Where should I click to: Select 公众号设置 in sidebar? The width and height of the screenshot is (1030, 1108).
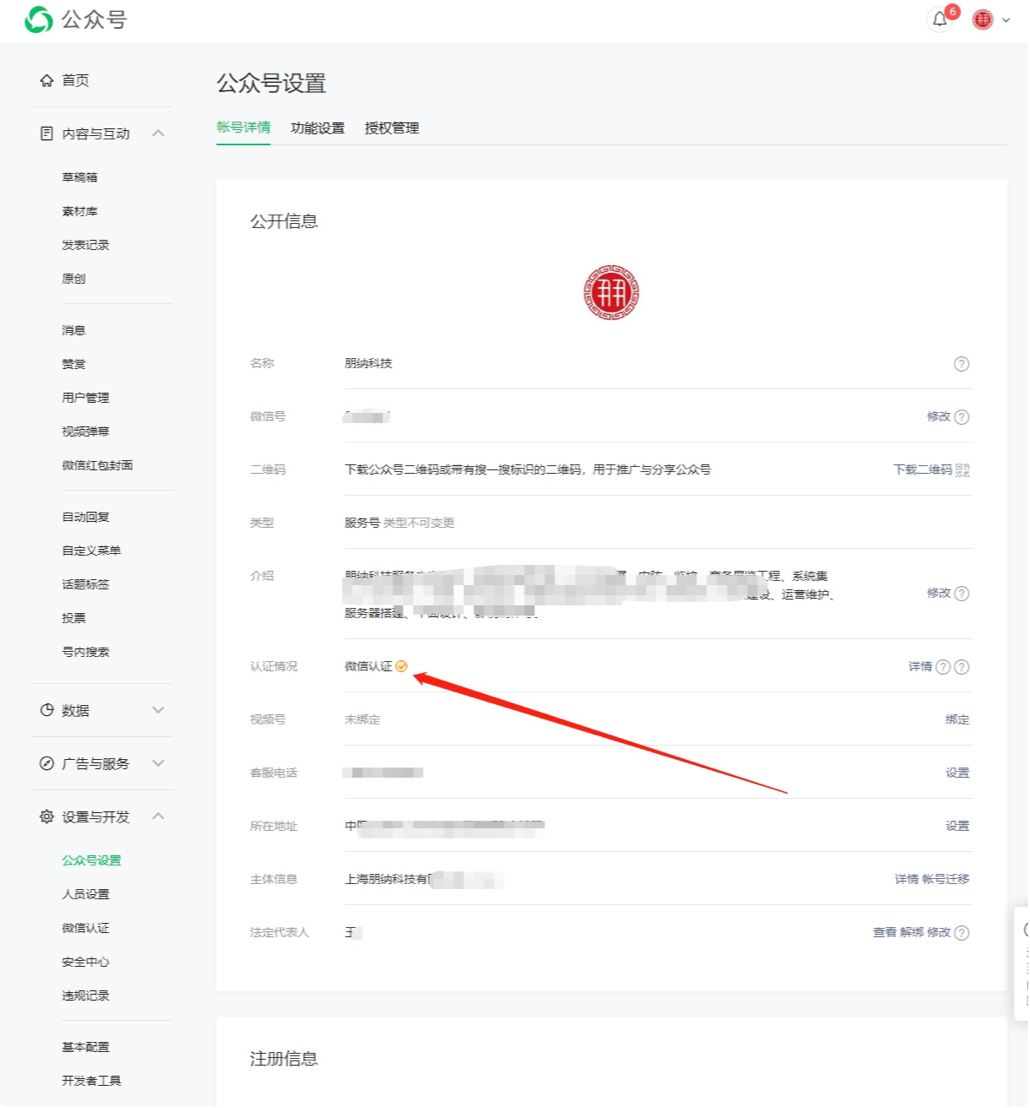[x=92, y=861]
